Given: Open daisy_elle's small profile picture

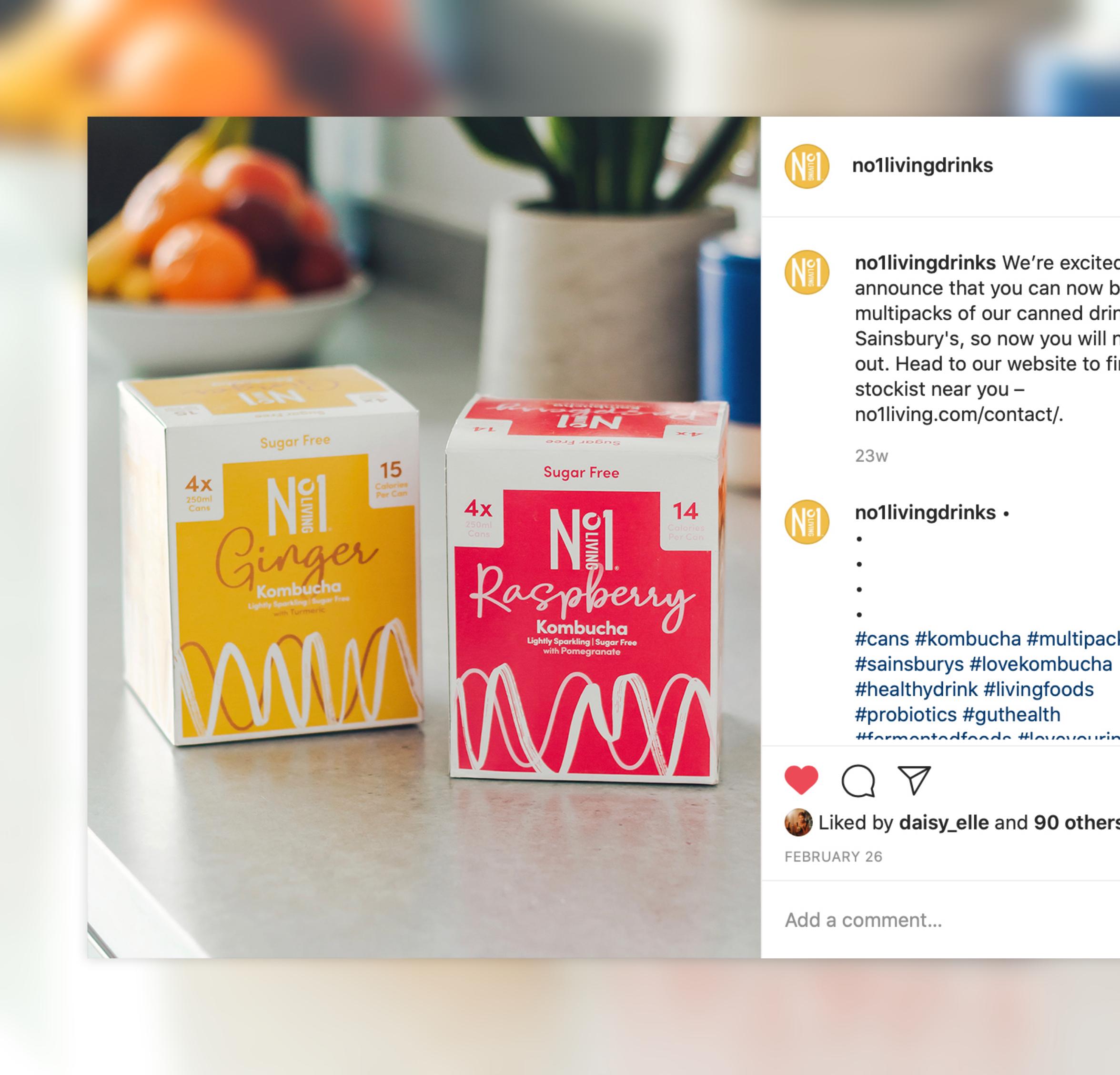Looking at the screenshot, I should [x=798, y=822].
